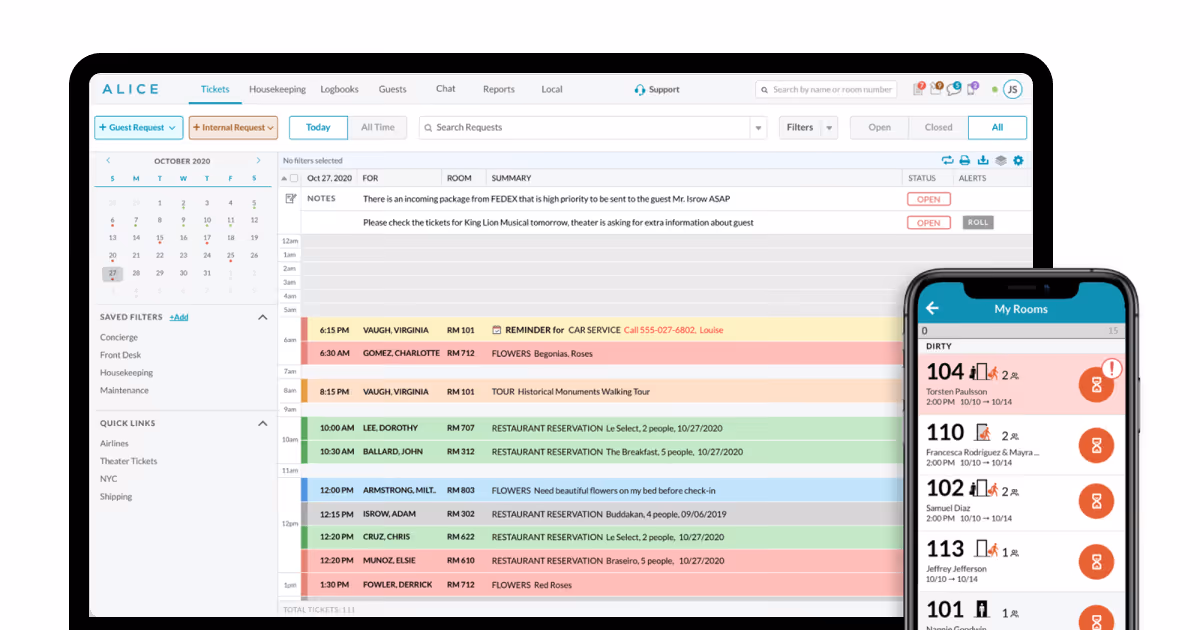
Task: Open the Logbooks tab
Action: (x=339, y=89)
